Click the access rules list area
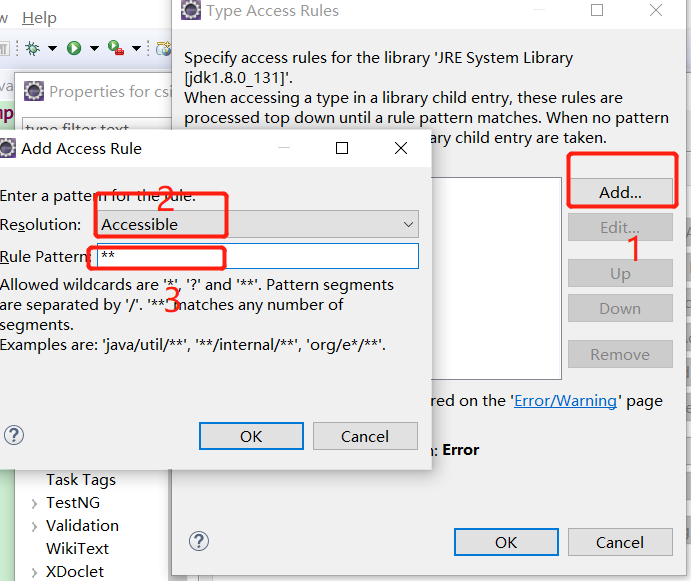Screen dimensions: 691x581 (x=496, y=278)
